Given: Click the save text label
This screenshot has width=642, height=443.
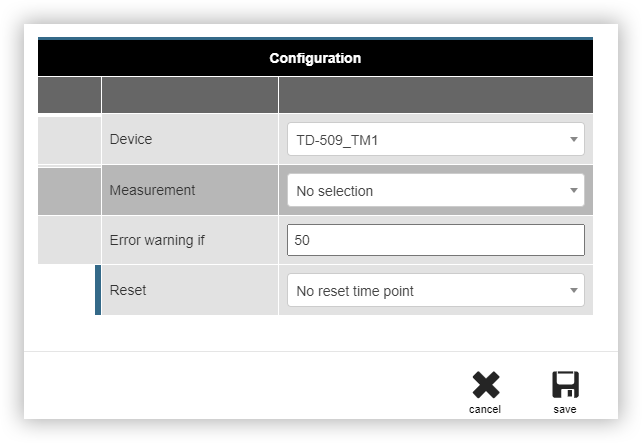Looking at the screenshot, I should pyautogui.click(x=565, y=409).
